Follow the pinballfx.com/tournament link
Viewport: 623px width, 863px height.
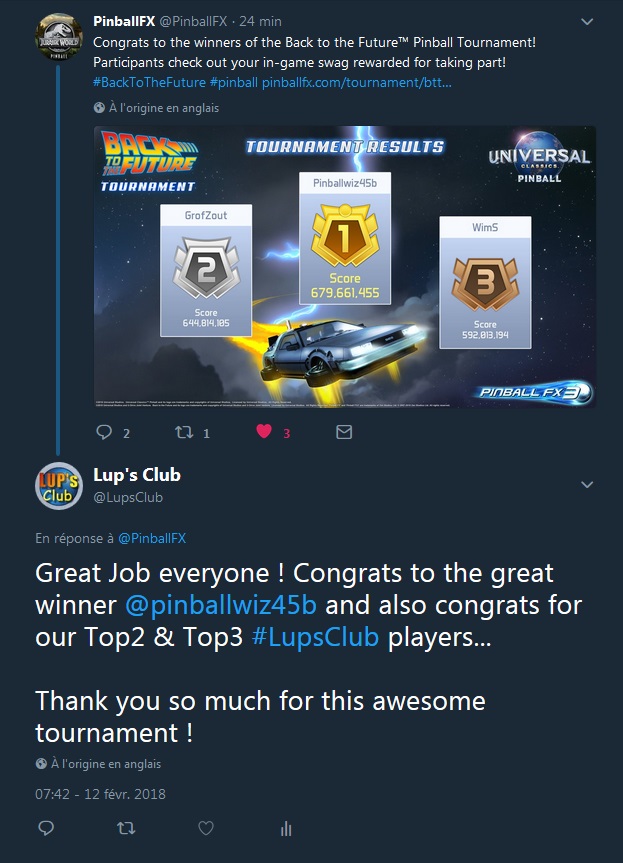pos(357,83)
